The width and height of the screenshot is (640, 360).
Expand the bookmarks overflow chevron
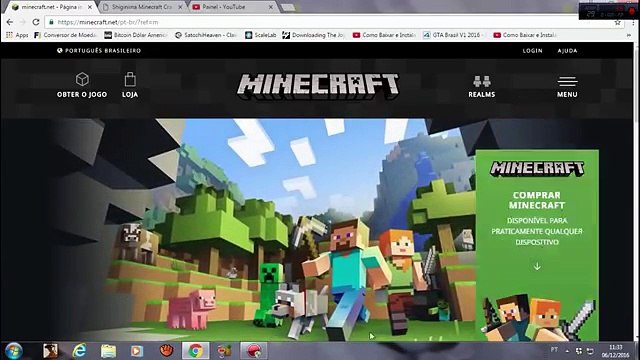tap(629, 36)
